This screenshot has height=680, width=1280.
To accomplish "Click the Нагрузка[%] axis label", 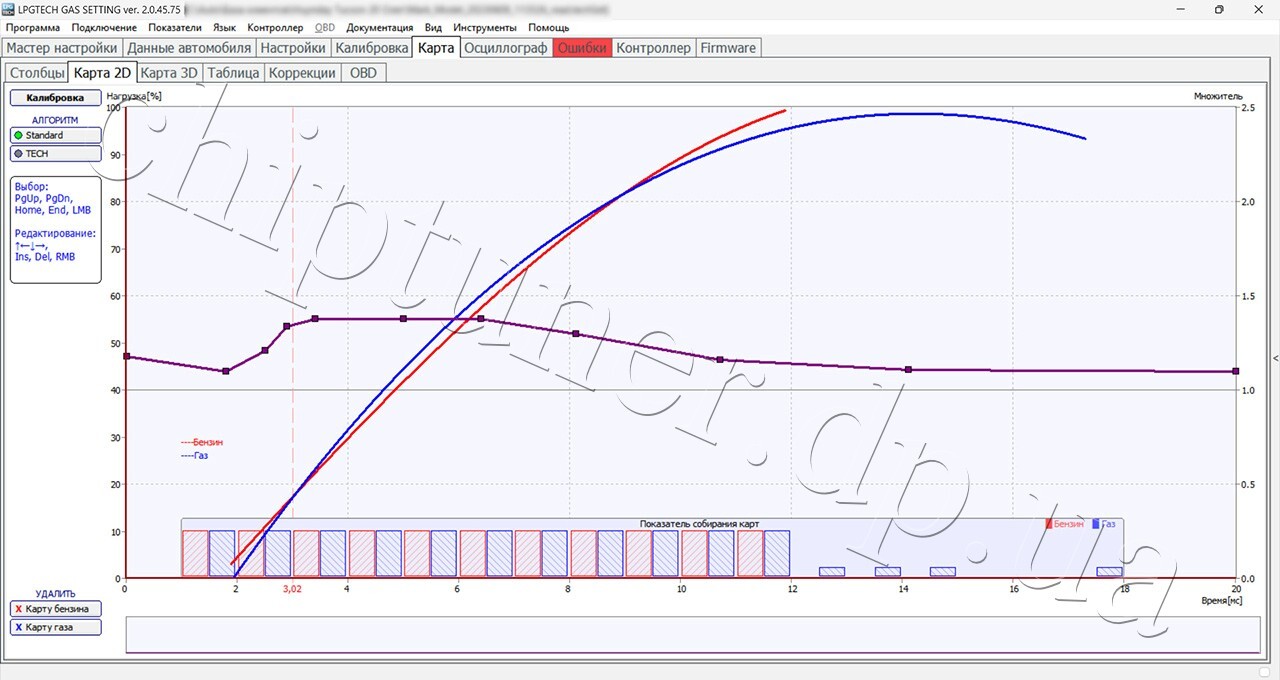I will 133,97.
